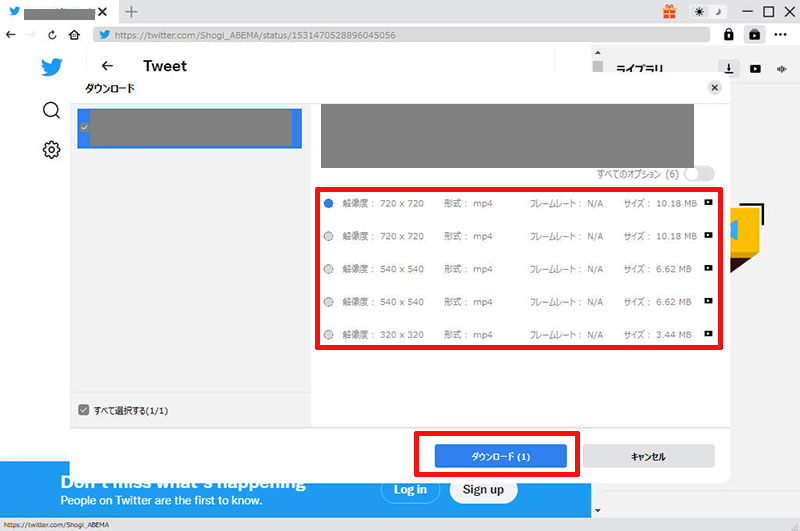Open the gift icon in title bar
Screen dimensions: 800x531
tap(669, 12)
